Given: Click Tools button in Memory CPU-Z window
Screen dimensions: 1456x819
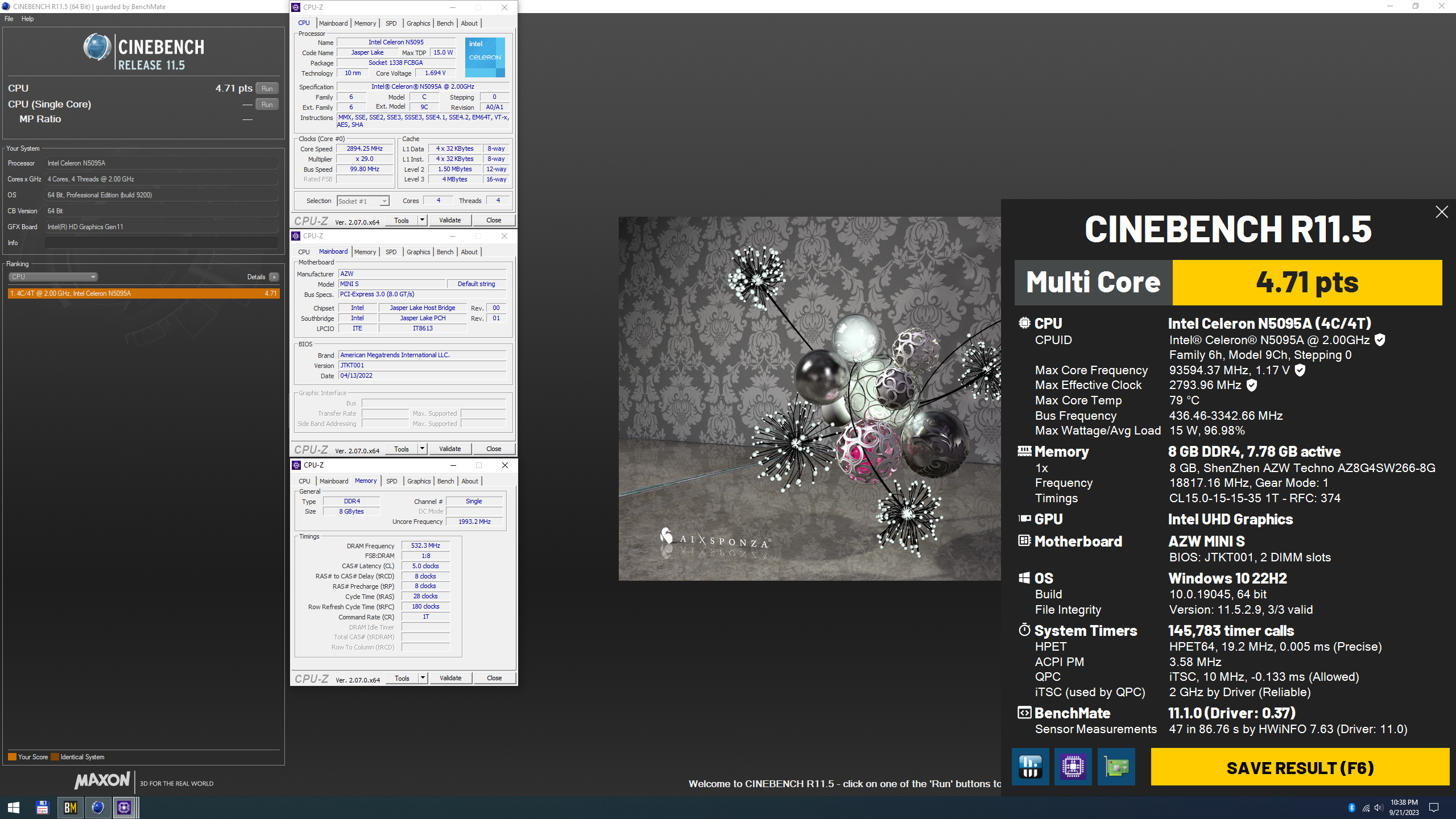Looking at the screenshot, I should (402, 678).
